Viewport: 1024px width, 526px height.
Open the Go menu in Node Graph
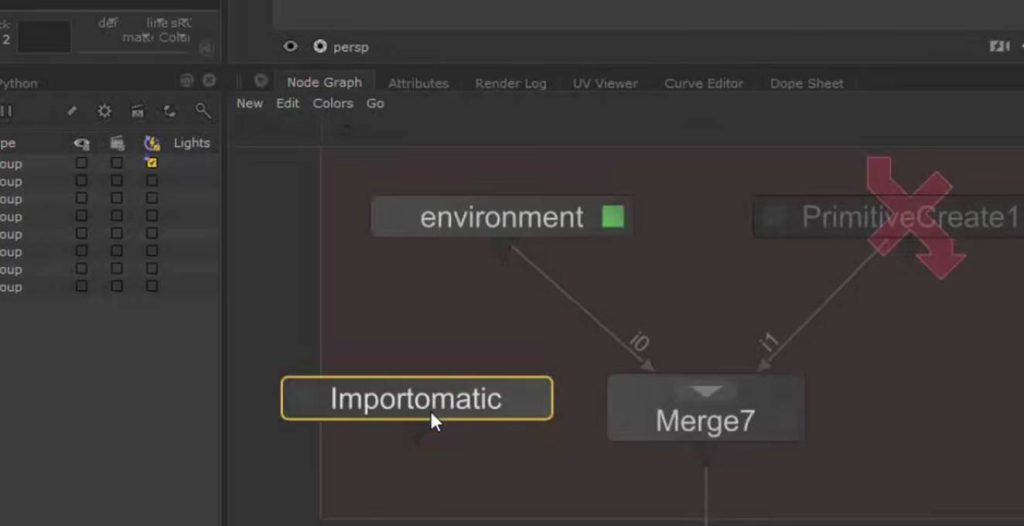(375, 103)
